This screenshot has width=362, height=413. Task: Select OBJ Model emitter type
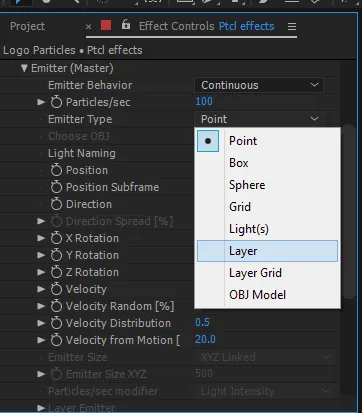(x=267, y=295)
